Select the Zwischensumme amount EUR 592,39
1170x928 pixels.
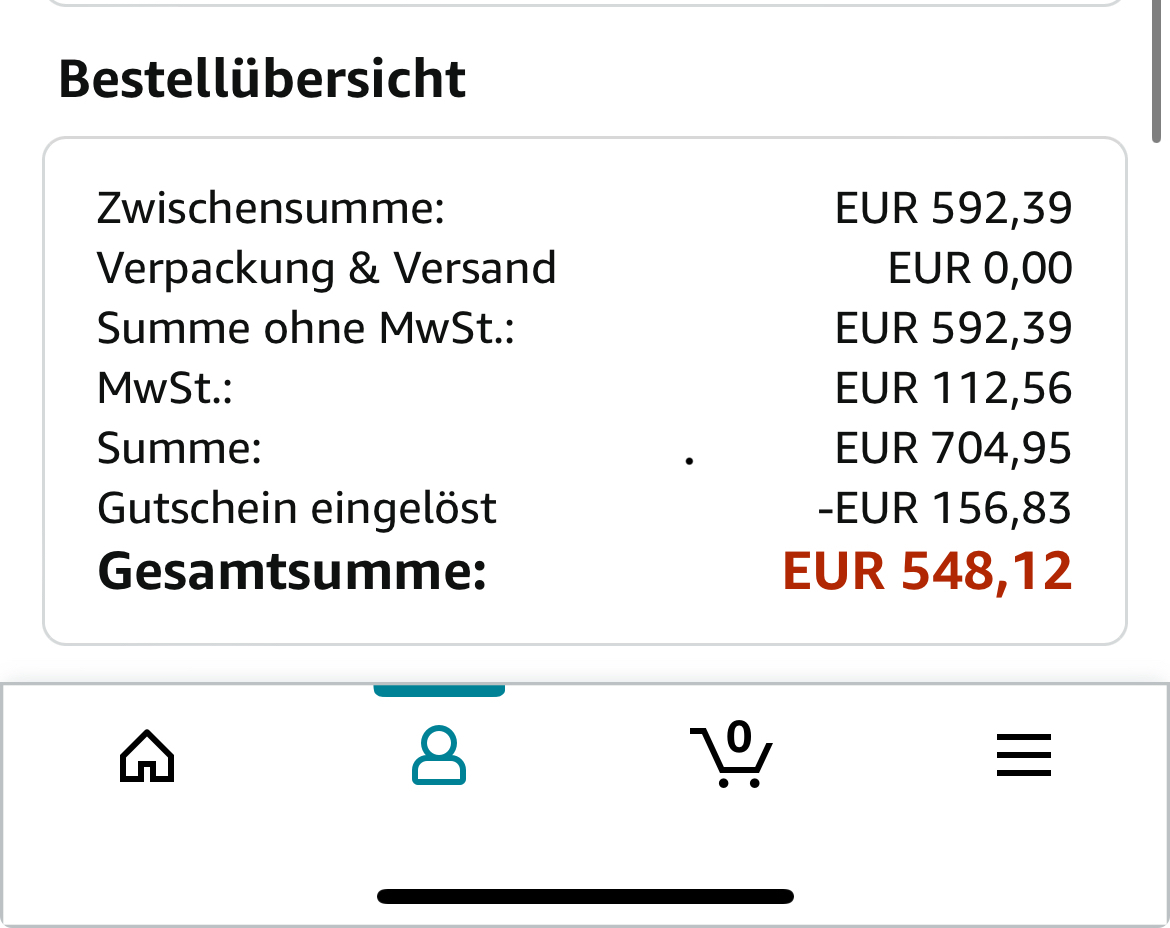point(953,207)
